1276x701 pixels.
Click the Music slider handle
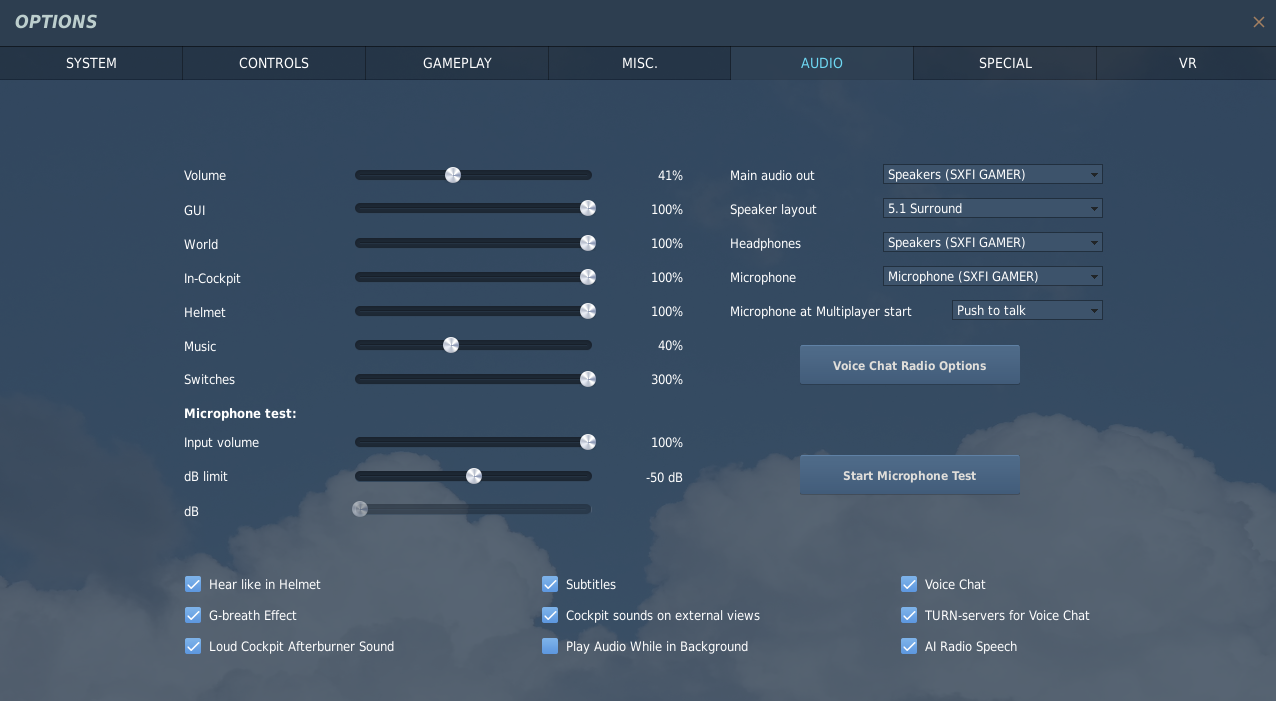tap(451, 345)
